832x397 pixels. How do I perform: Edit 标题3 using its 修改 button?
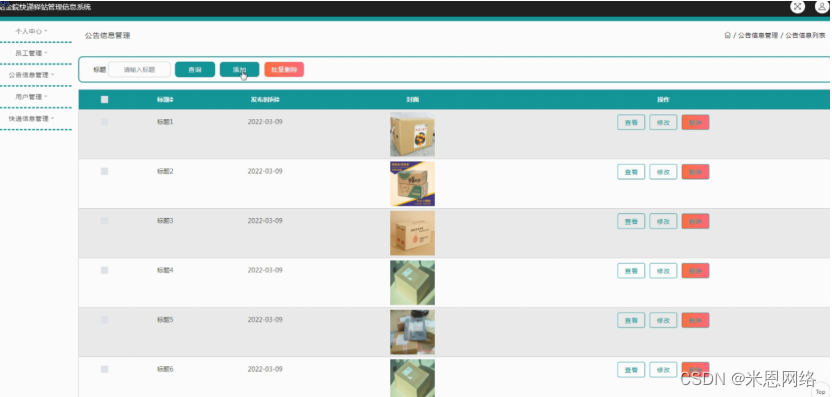click(663, 221)
